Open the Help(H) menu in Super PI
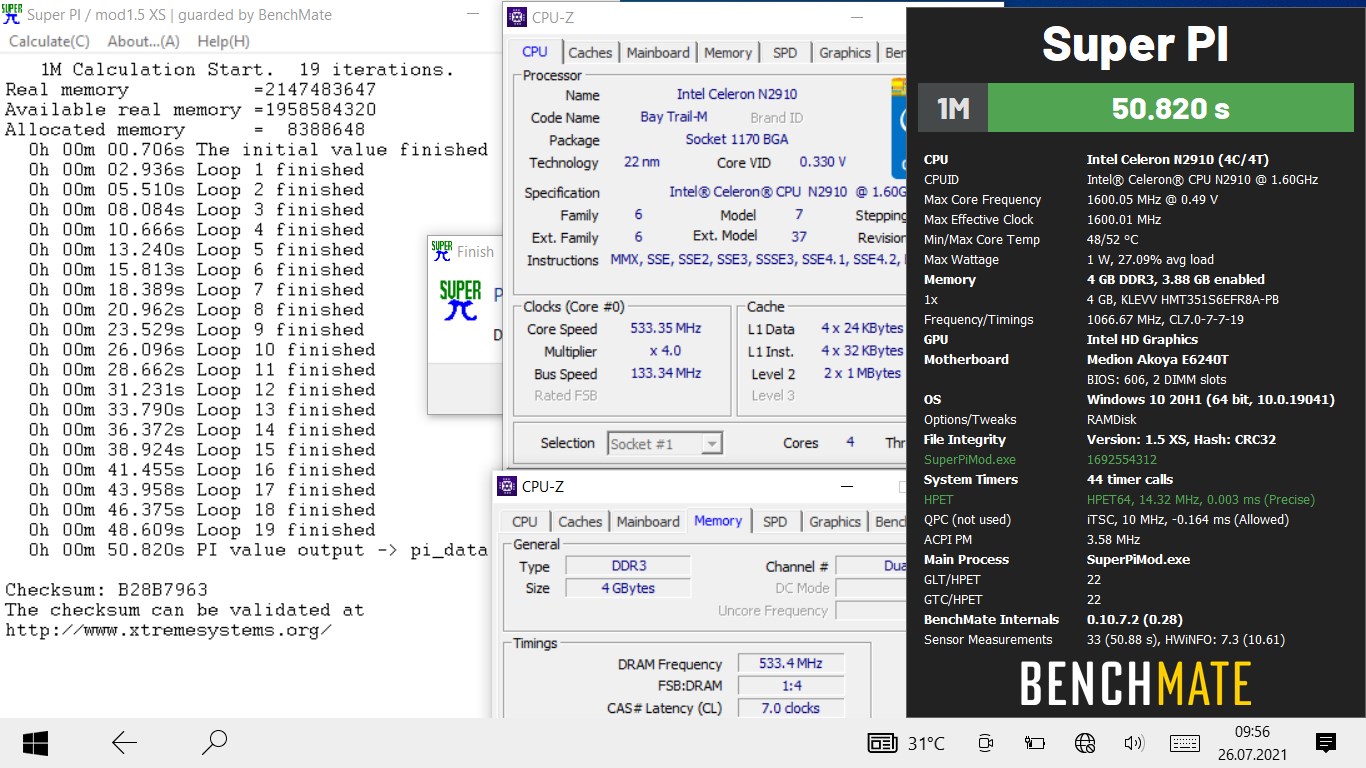Viewport: 1366px width, 768px height. point(223,41)
